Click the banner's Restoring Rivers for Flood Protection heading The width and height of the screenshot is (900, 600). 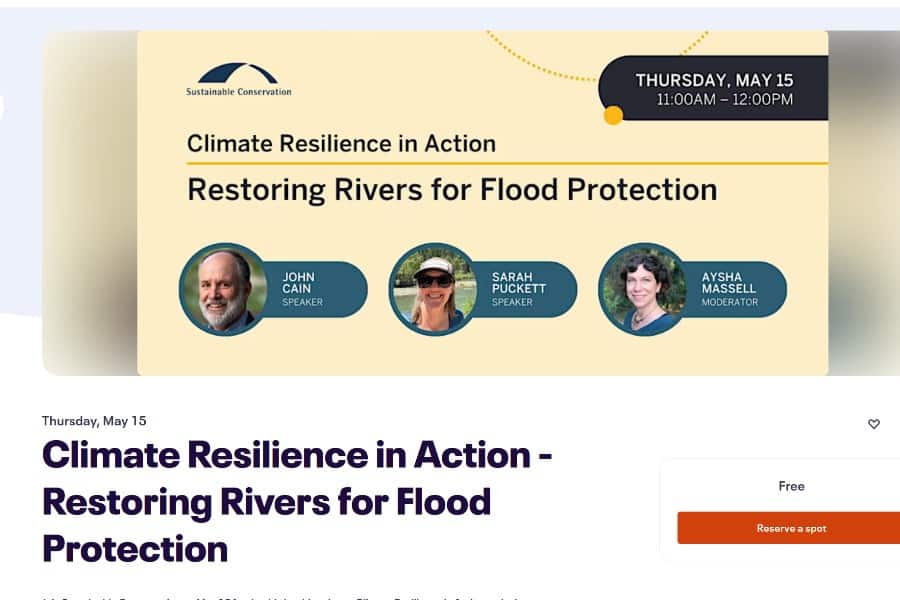coord(452,189)
